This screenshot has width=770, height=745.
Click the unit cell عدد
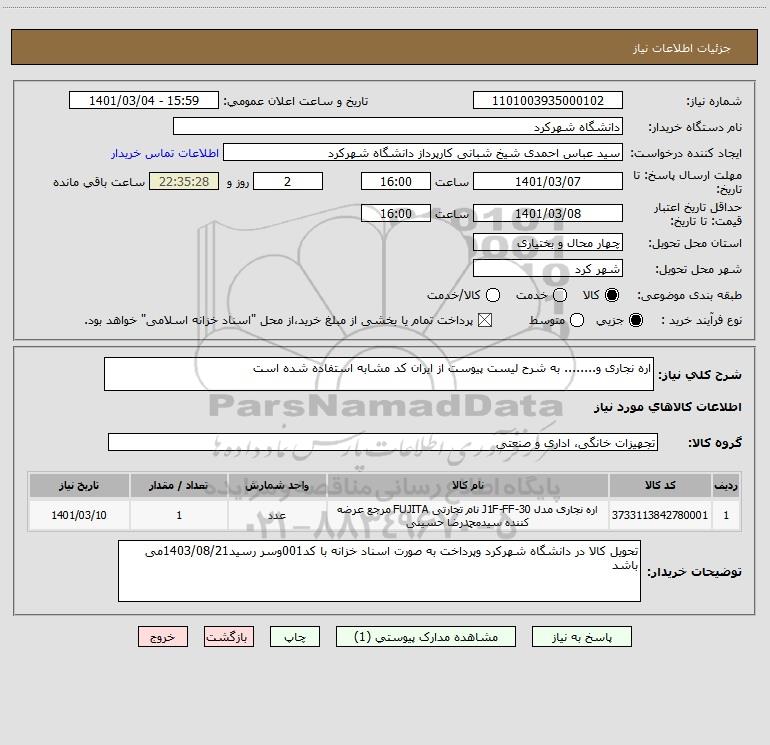coord(277,515)
